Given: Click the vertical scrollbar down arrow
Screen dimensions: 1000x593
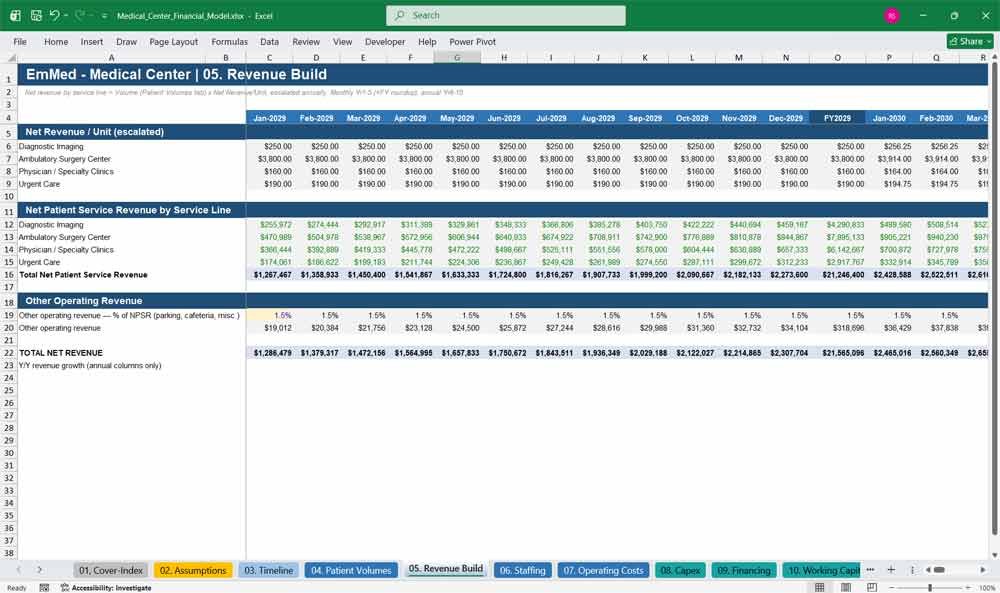Looking at the screenshot, I should click(x=994, y=555).
